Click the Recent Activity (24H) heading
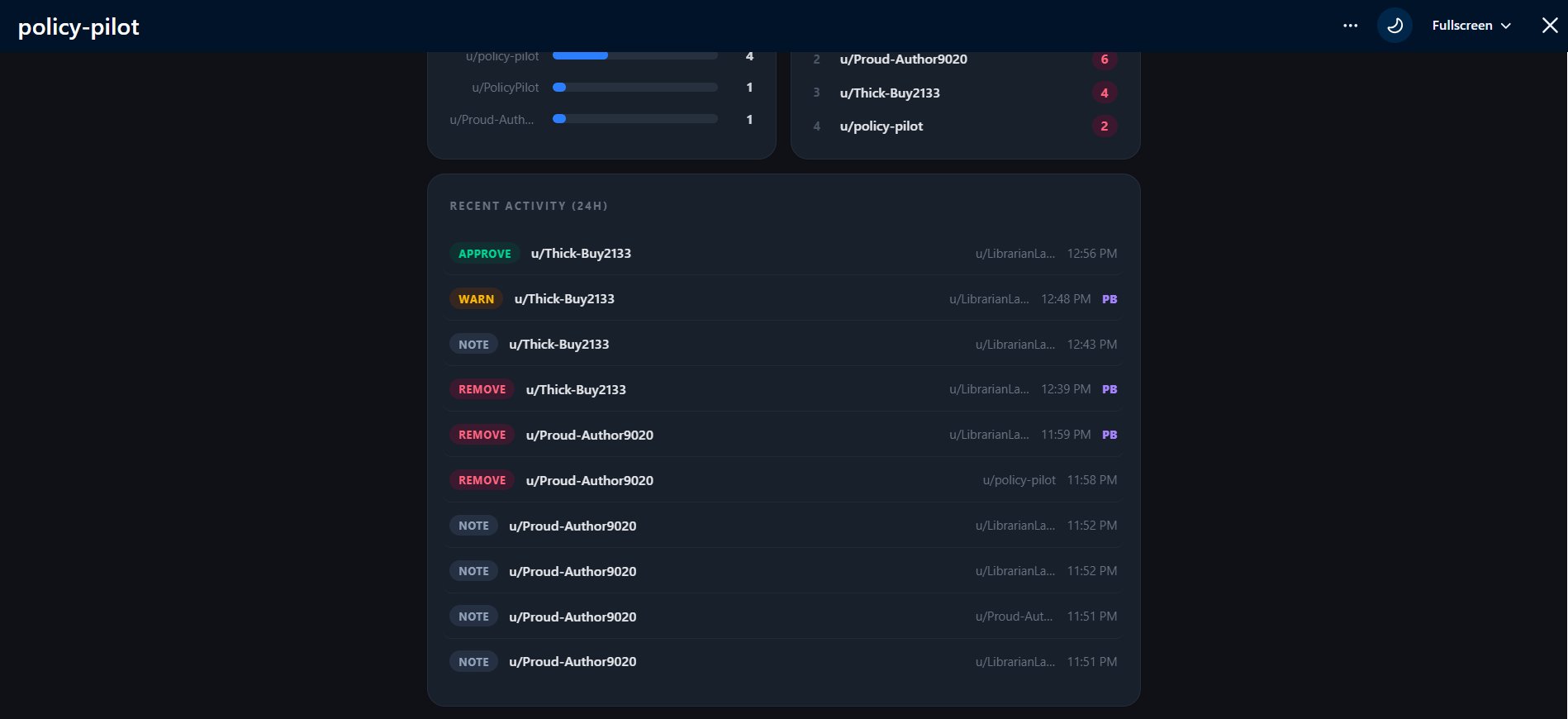1568x719 pixels. click(x=529, y=206)
